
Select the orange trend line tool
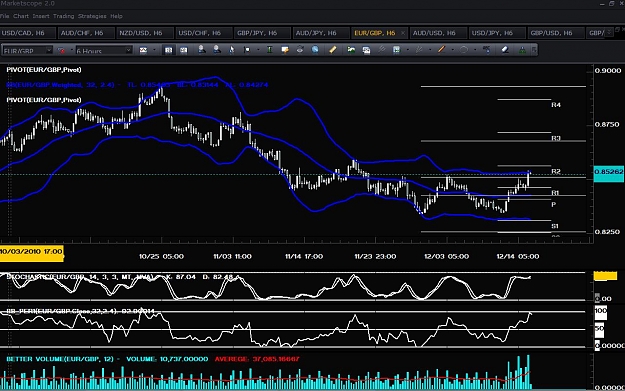[441, 50]
